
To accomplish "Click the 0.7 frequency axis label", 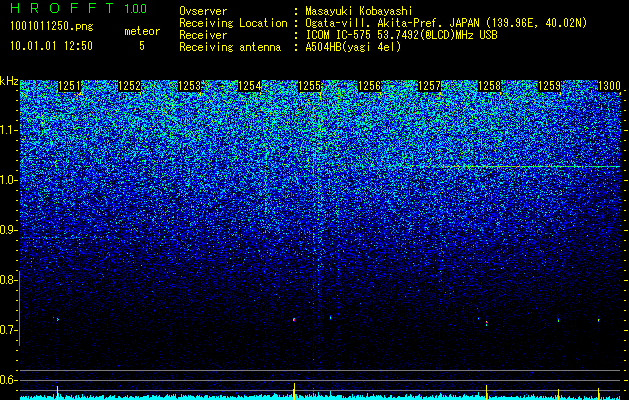I will pyautogui.click(x=8, y=330).
